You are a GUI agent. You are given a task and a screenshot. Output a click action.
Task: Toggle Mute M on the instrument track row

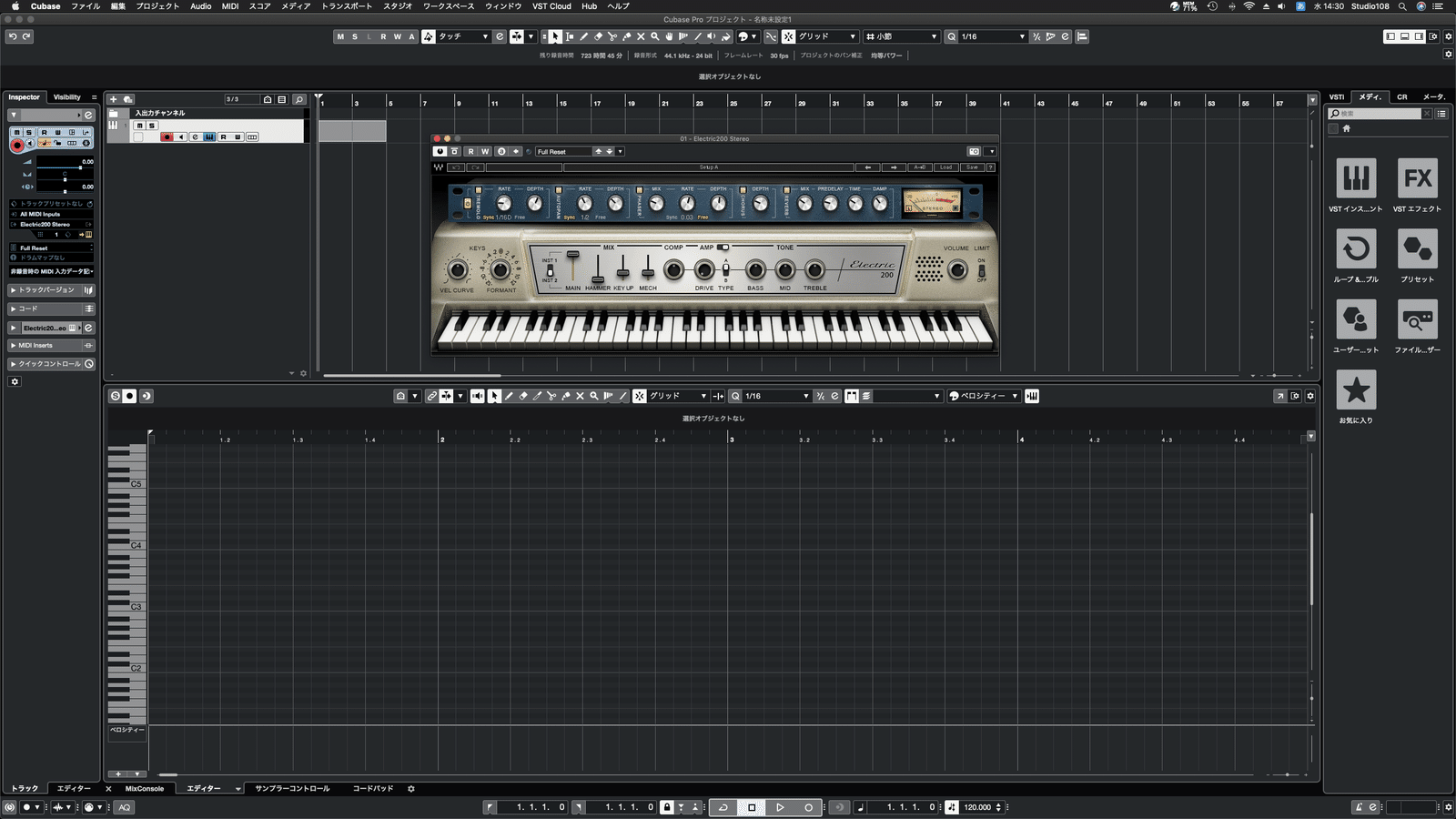(x=140, y=126)
